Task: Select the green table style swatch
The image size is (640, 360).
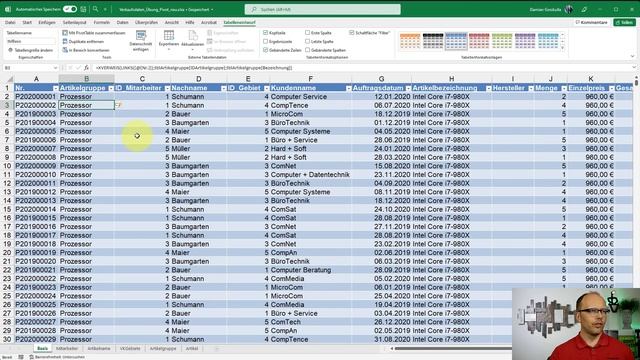Action: (x=502, y=41)
